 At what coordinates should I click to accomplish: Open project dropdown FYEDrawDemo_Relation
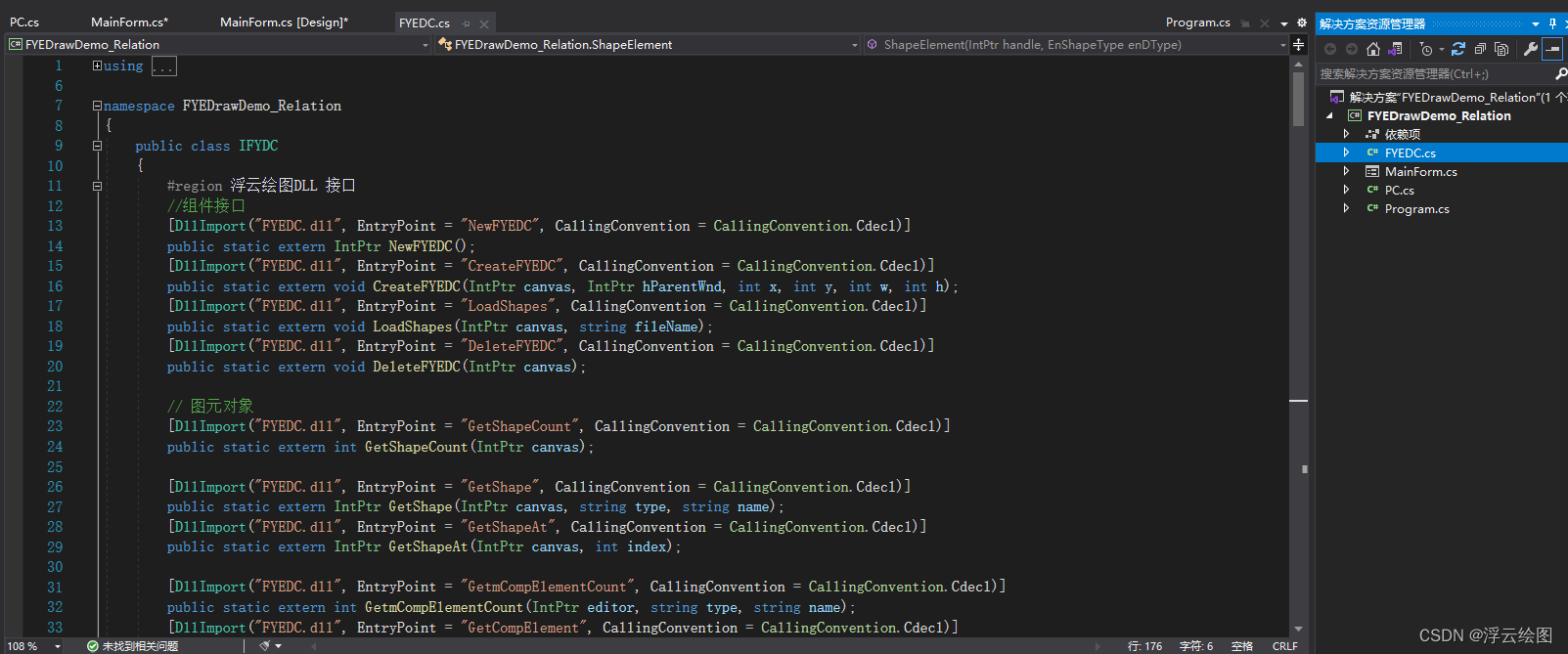(x=219, y=45)
